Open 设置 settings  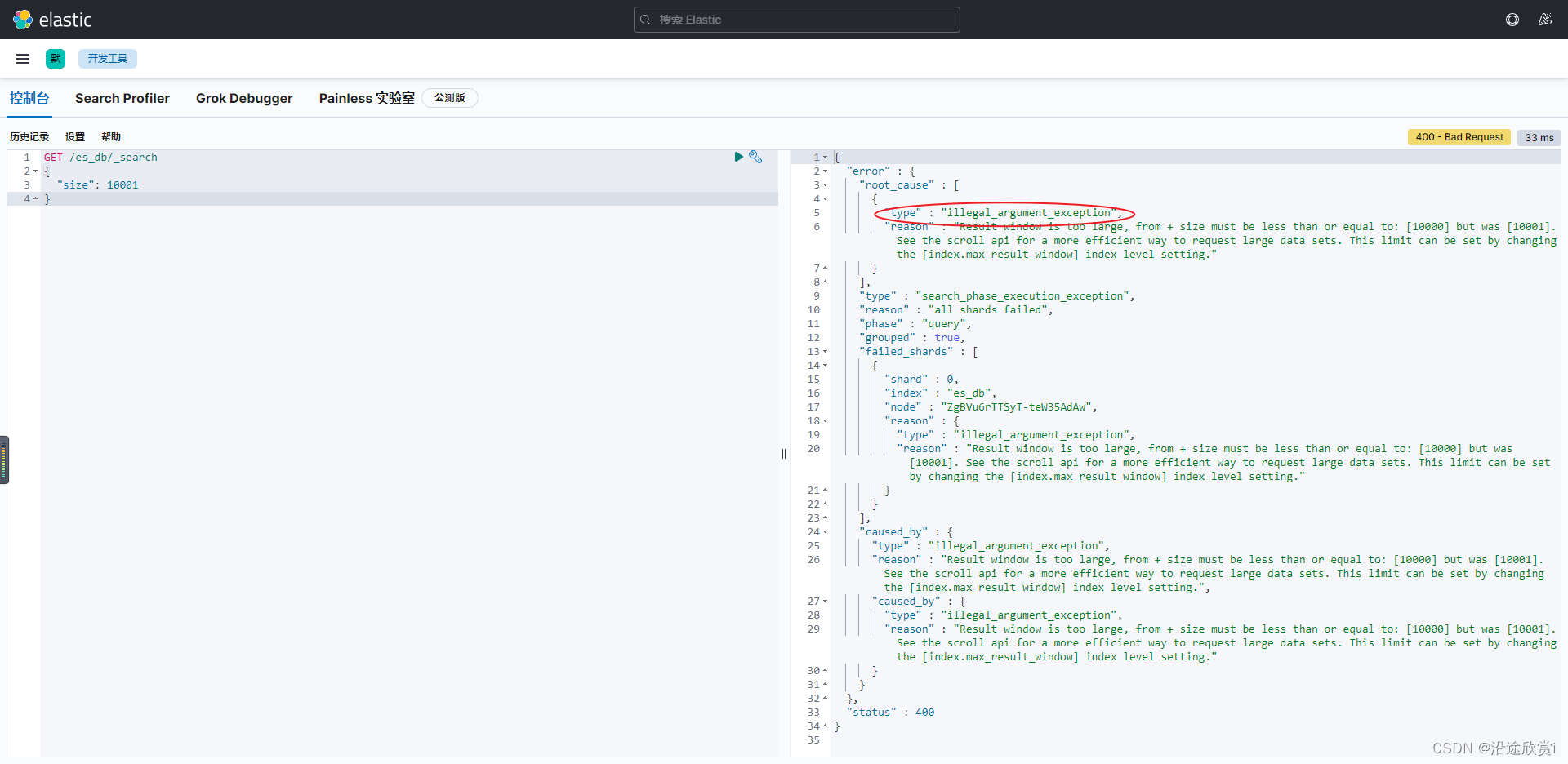75,137
